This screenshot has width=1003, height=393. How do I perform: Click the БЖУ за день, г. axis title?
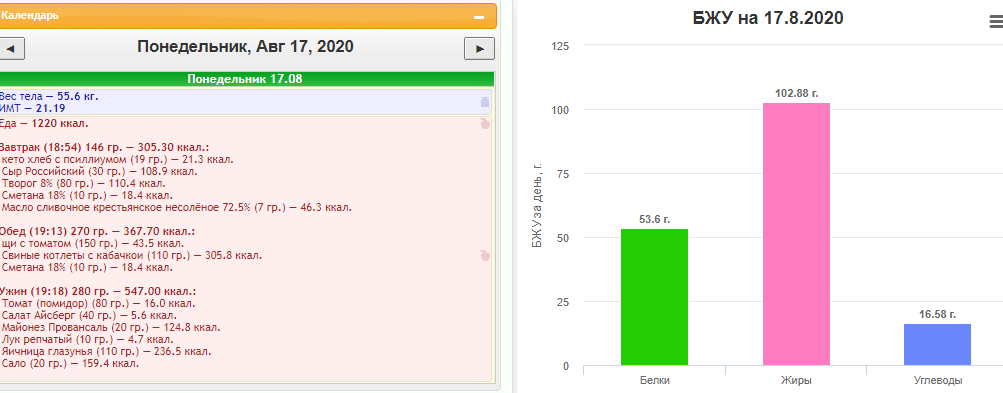point(536,206)
